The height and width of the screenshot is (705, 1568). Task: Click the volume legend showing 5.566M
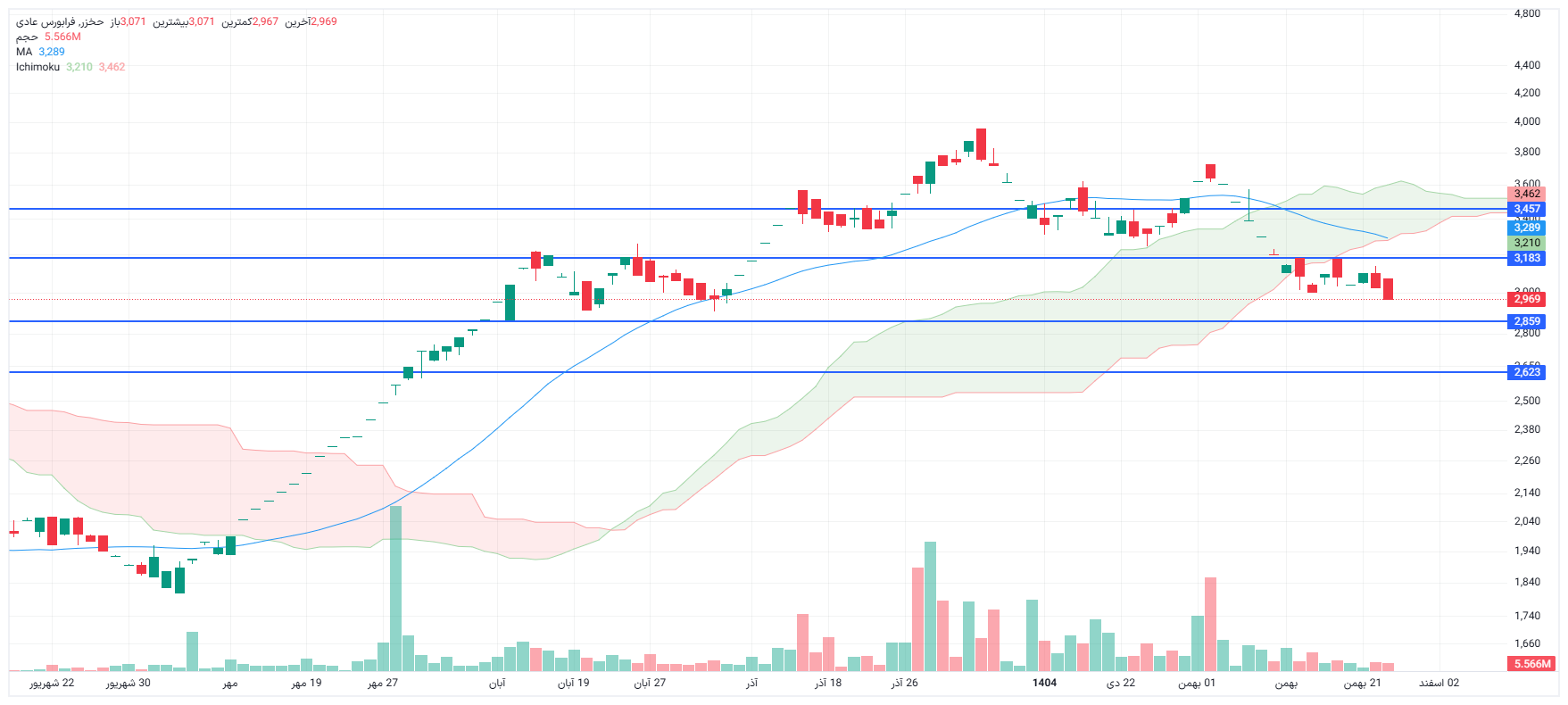47,37
